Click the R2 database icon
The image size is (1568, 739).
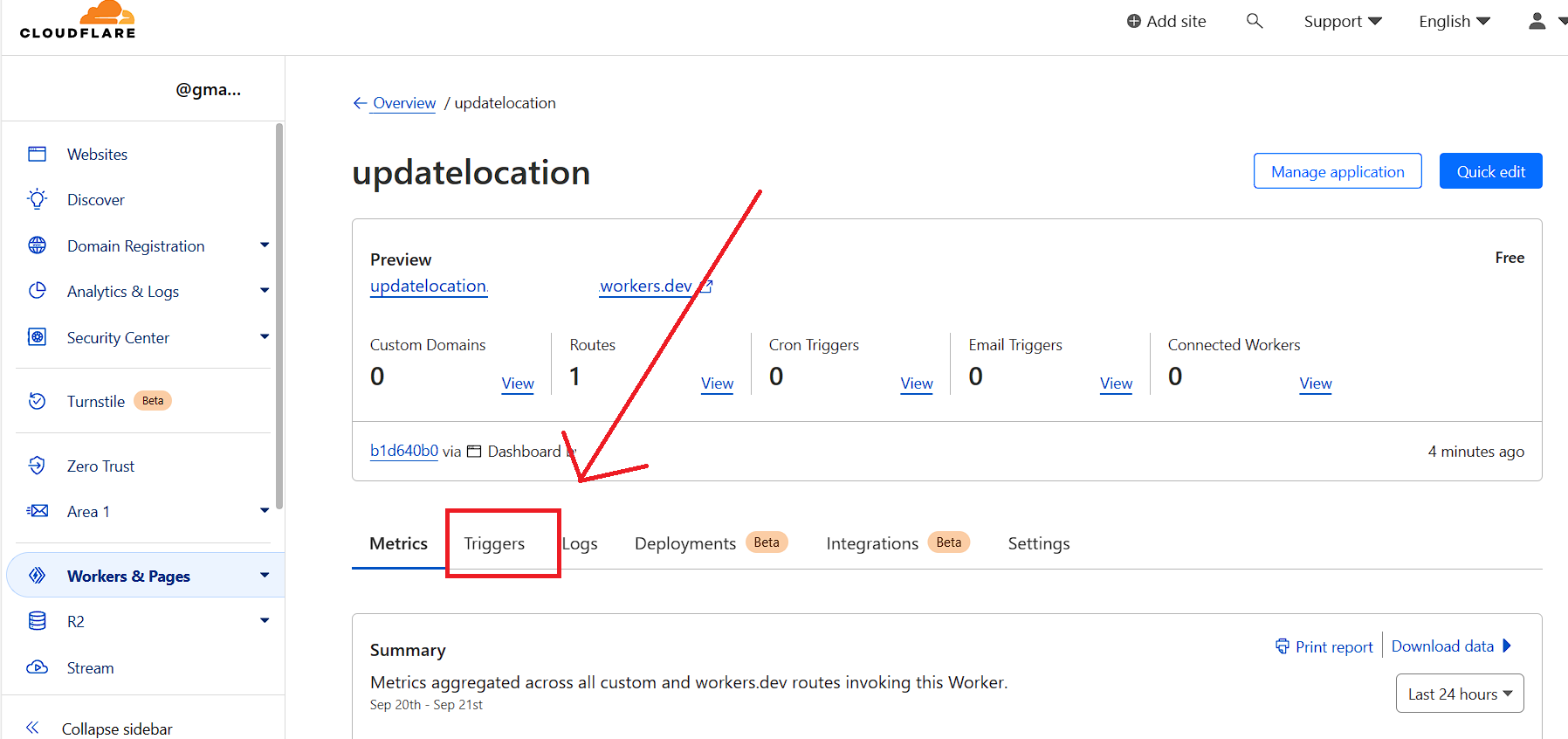37,621
